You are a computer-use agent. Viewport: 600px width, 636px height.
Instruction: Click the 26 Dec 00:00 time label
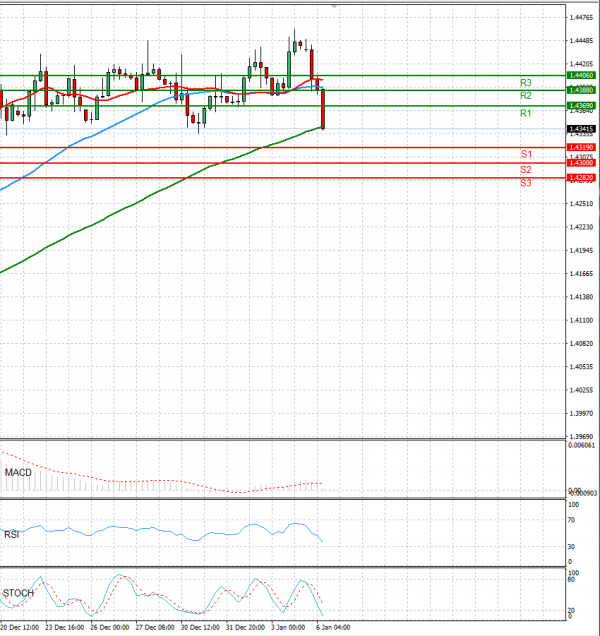tap(110, 627)
